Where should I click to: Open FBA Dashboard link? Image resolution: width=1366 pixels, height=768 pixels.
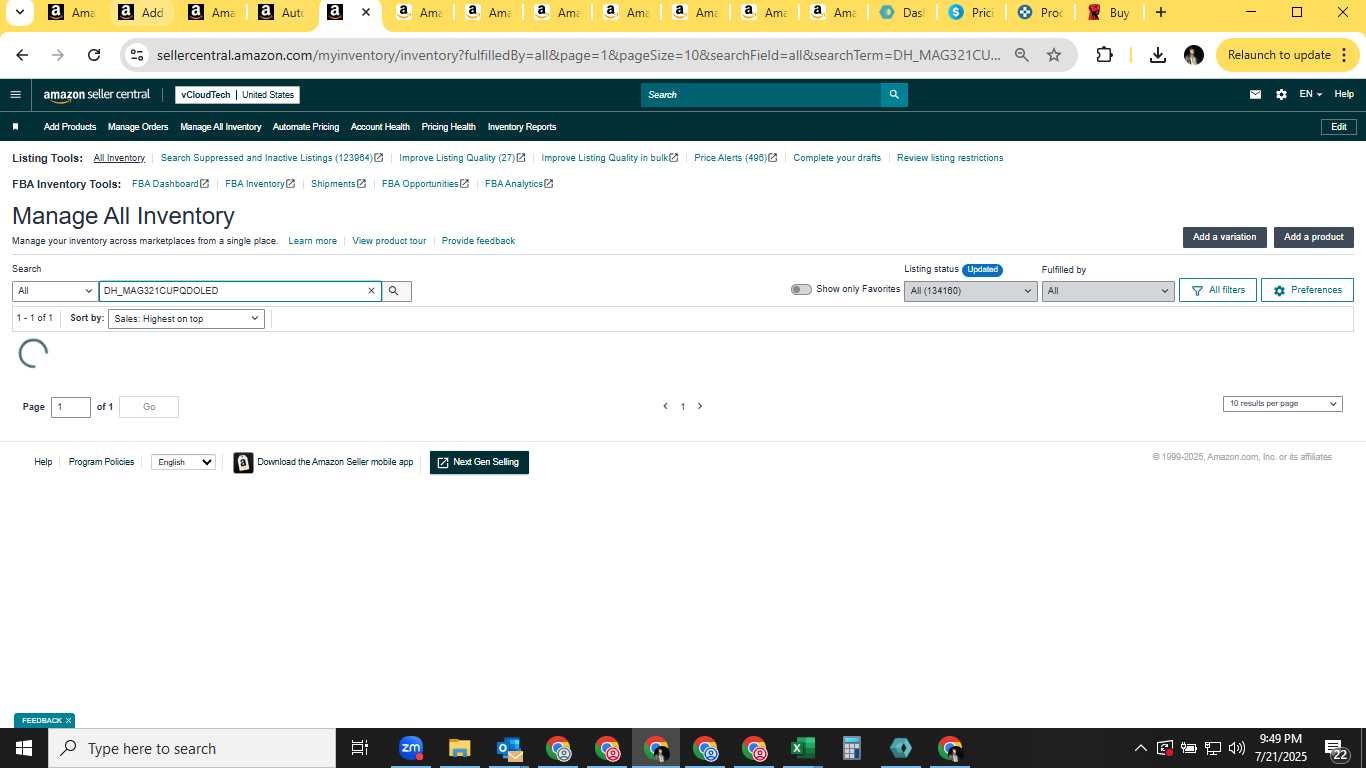point(170,184)
